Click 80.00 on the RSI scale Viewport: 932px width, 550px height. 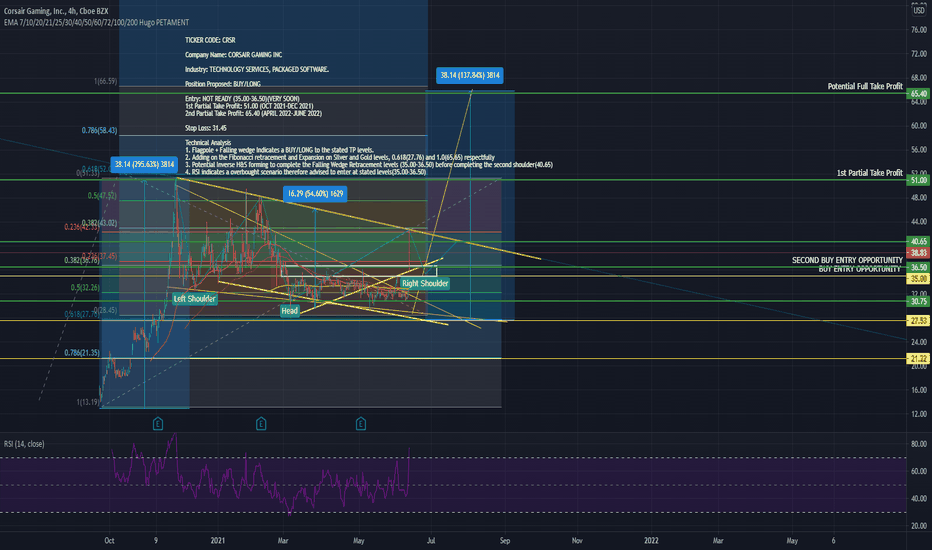[919, 444]
